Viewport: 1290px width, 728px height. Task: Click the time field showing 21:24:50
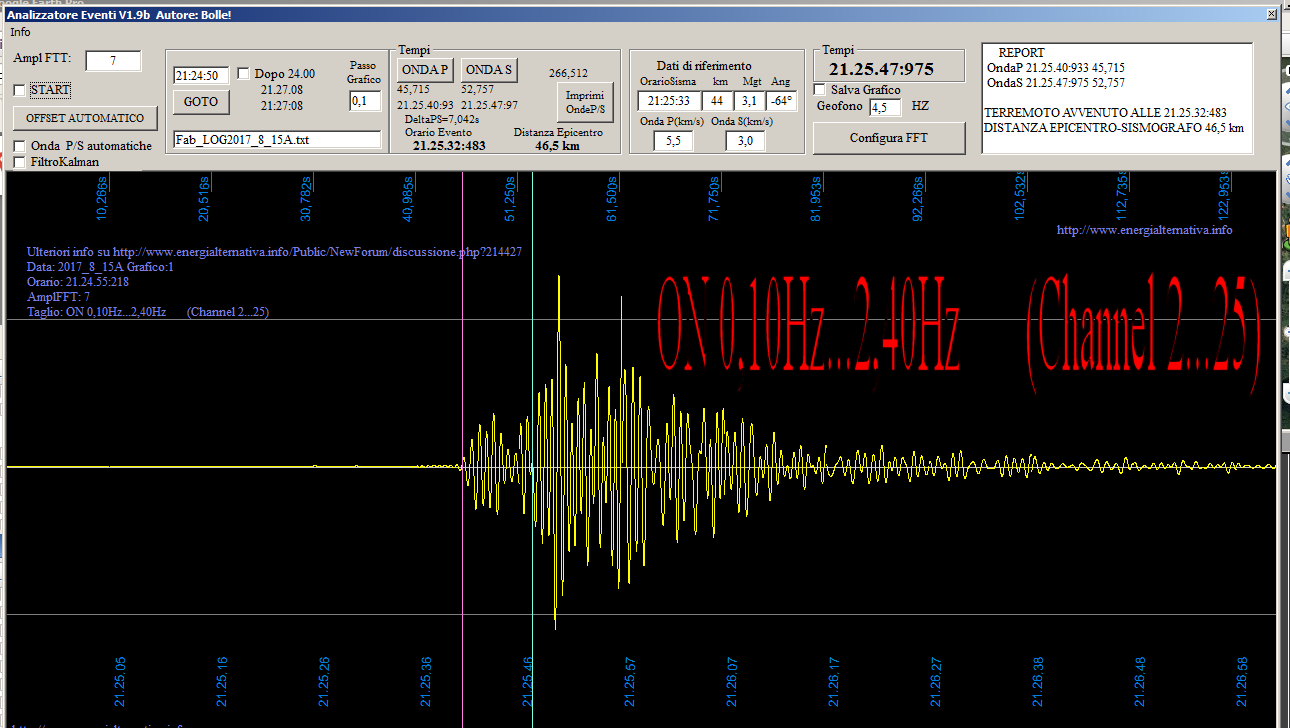point(201,75)
